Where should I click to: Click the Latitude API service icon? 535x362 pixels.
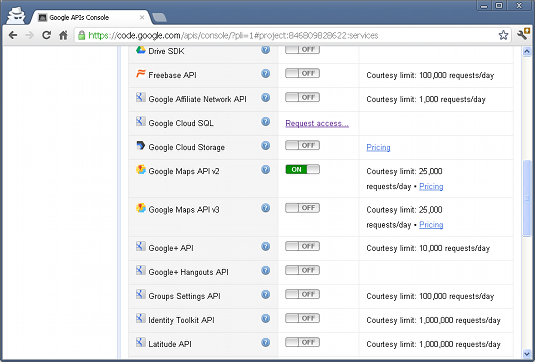[x=141, y=342]
